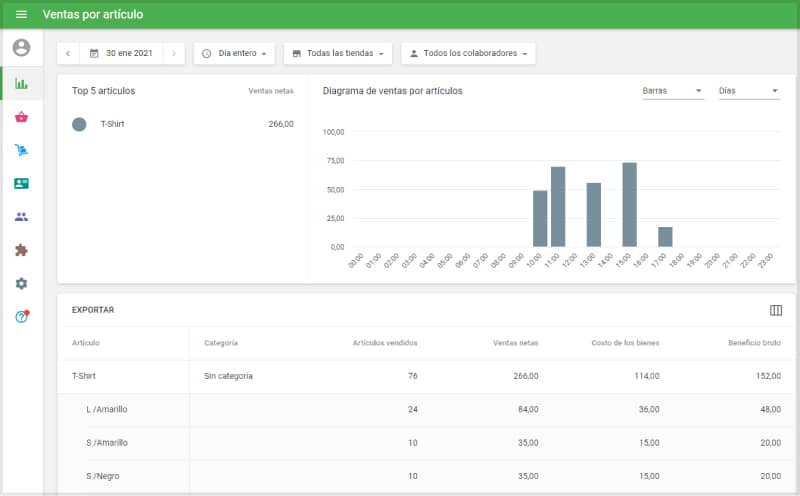800x496 pixels.
Task: Open the settings gear icon
Action: [x=21, y=284]
